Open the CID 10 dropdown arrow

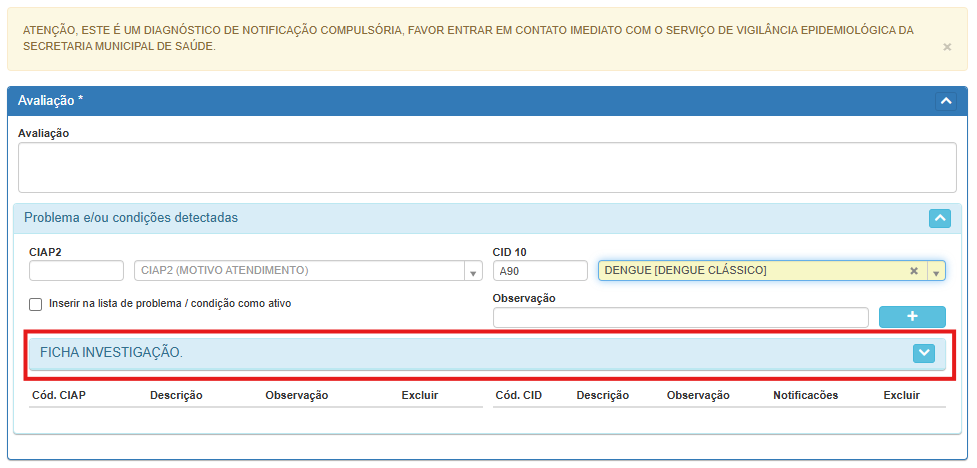point(936,271)
